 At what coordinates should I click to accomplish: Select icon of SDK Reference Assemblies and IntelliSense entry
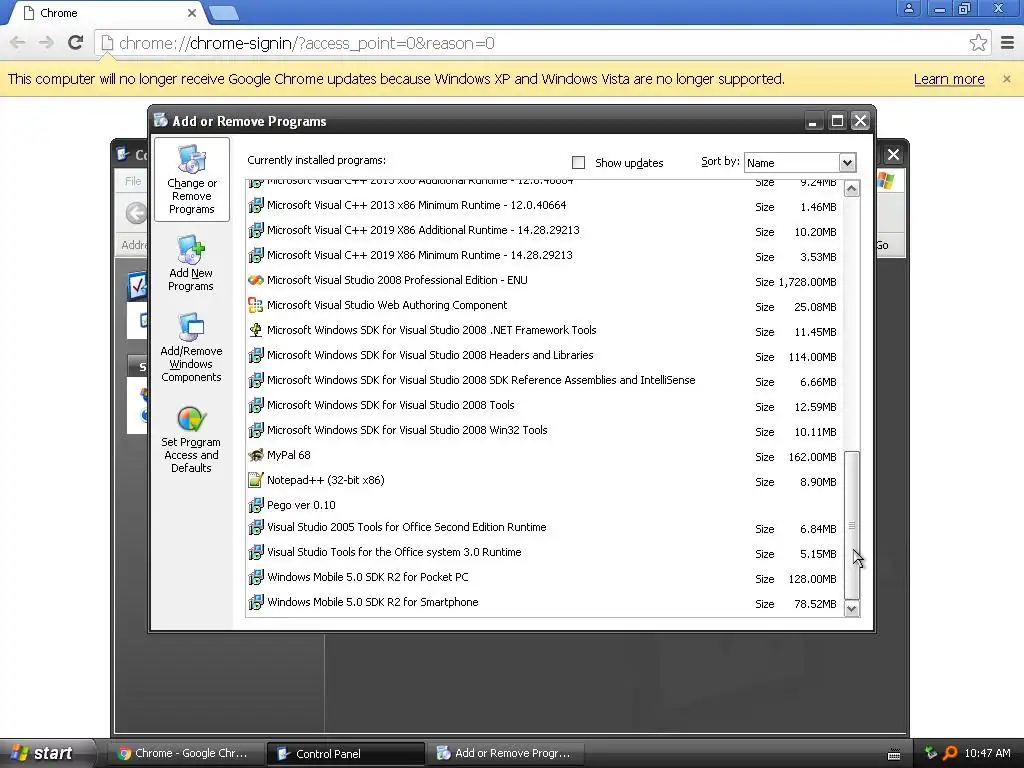click(255, 380)
